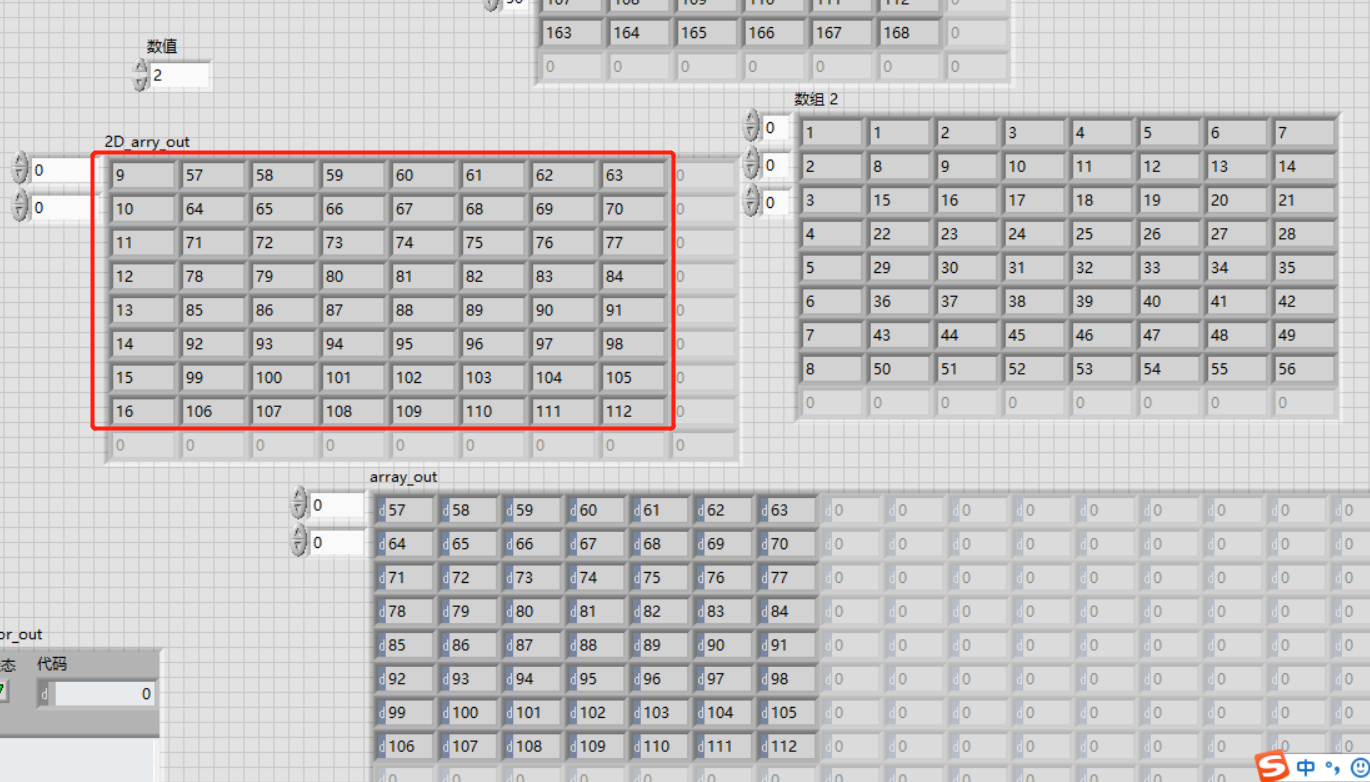
Task: Click cell 112 in 2D_arry_out
Action: tap(633, 411)
